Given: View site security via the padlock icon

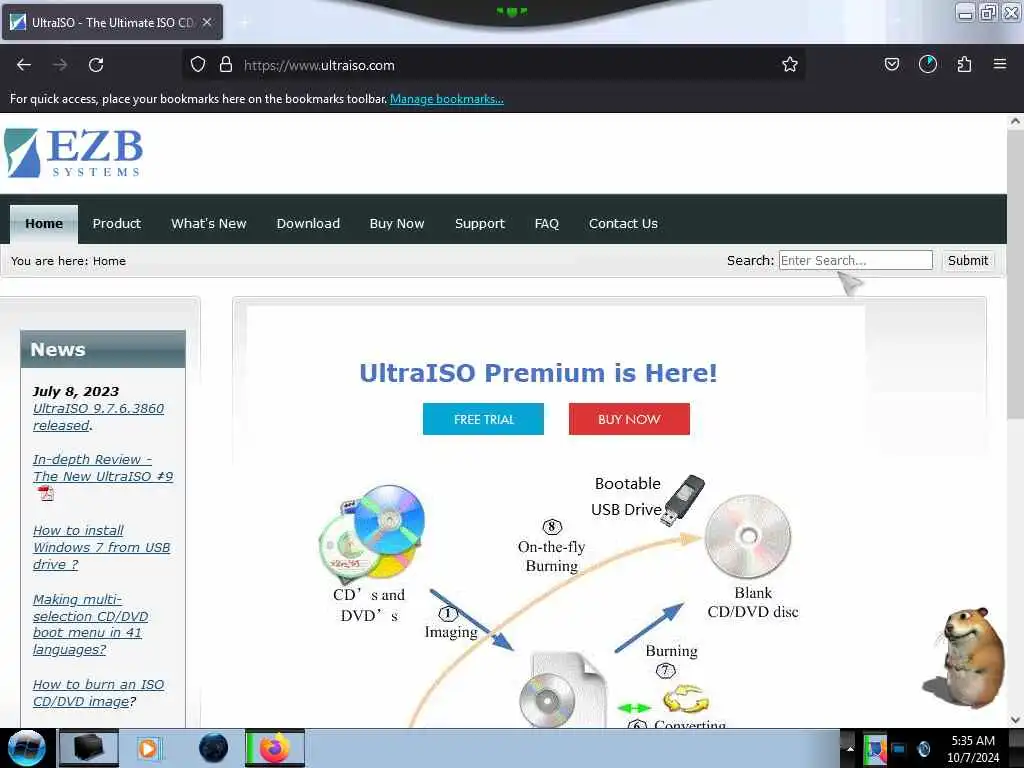Looking at the screenshot, I should (x=226, y=65).
